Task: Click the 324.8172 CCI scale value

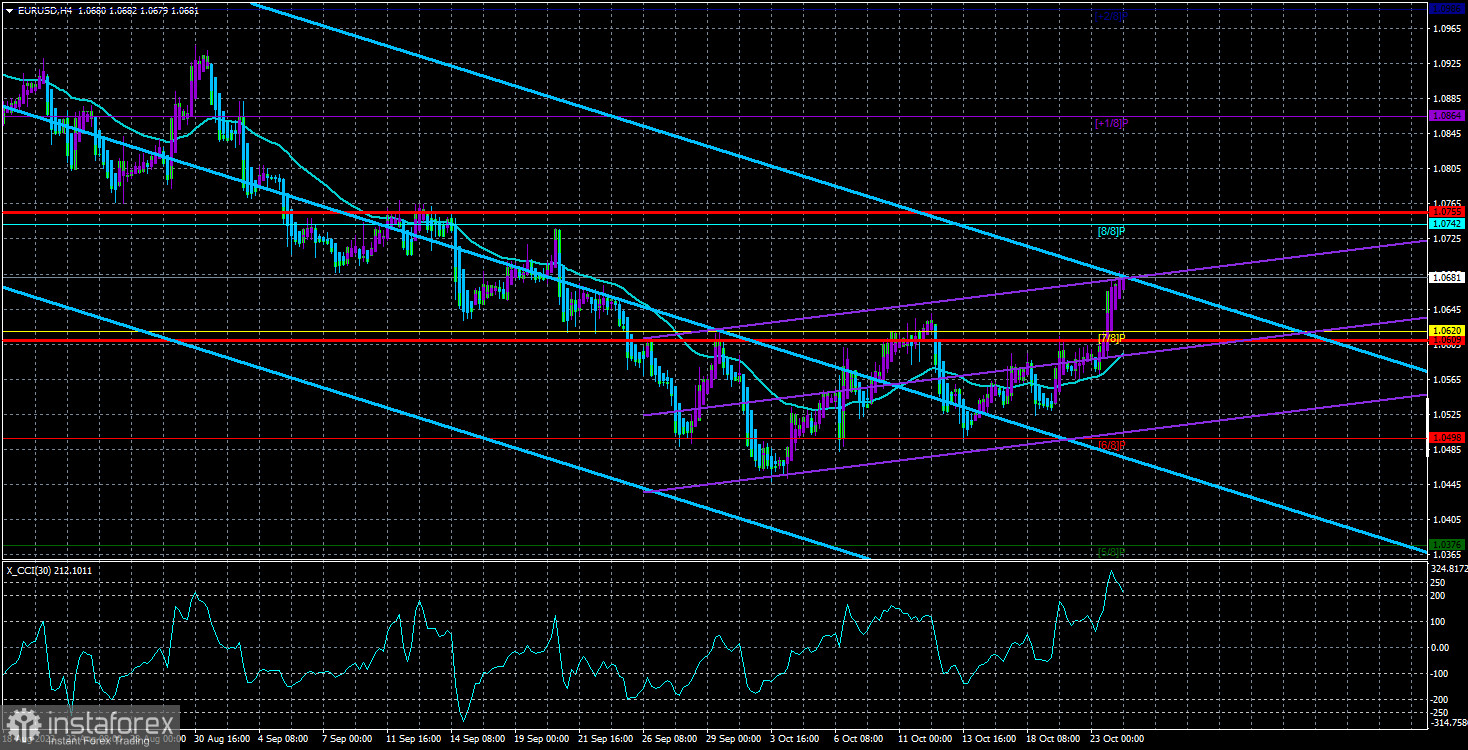Action: (1448, 570)
